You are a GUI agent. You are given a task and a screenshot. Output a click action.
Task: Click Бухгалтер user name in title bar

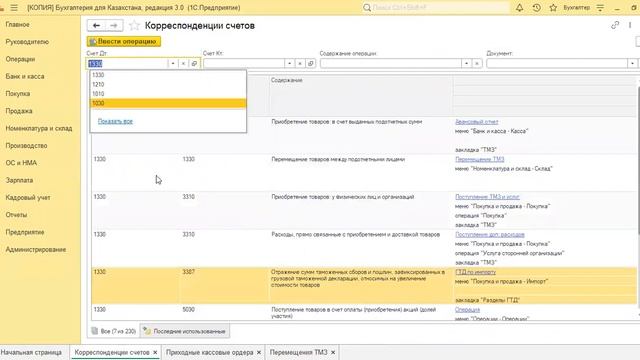[576, 8]
